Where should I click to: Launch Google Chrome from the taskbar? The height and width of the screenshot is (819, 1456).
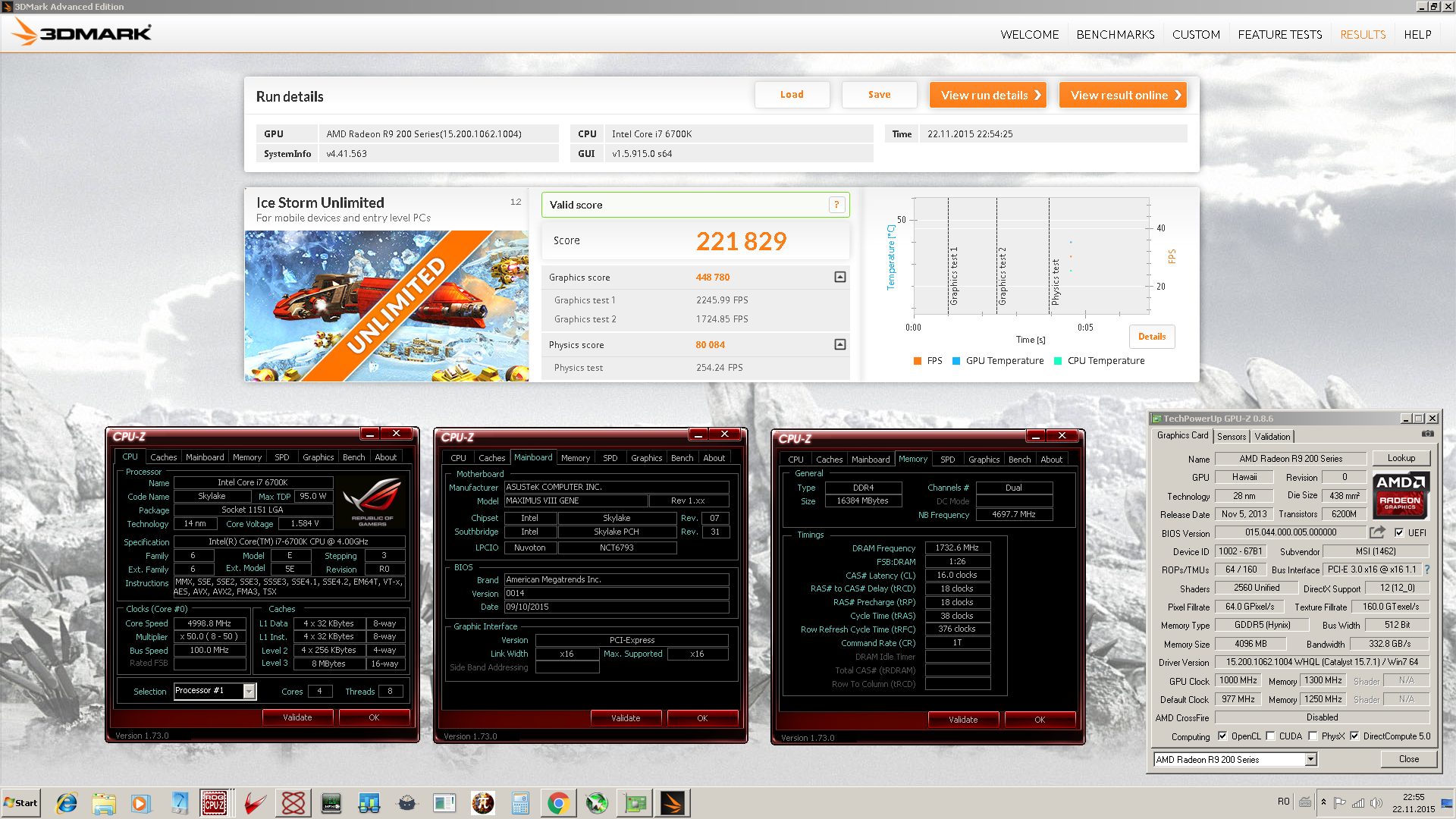click(559, 803)
